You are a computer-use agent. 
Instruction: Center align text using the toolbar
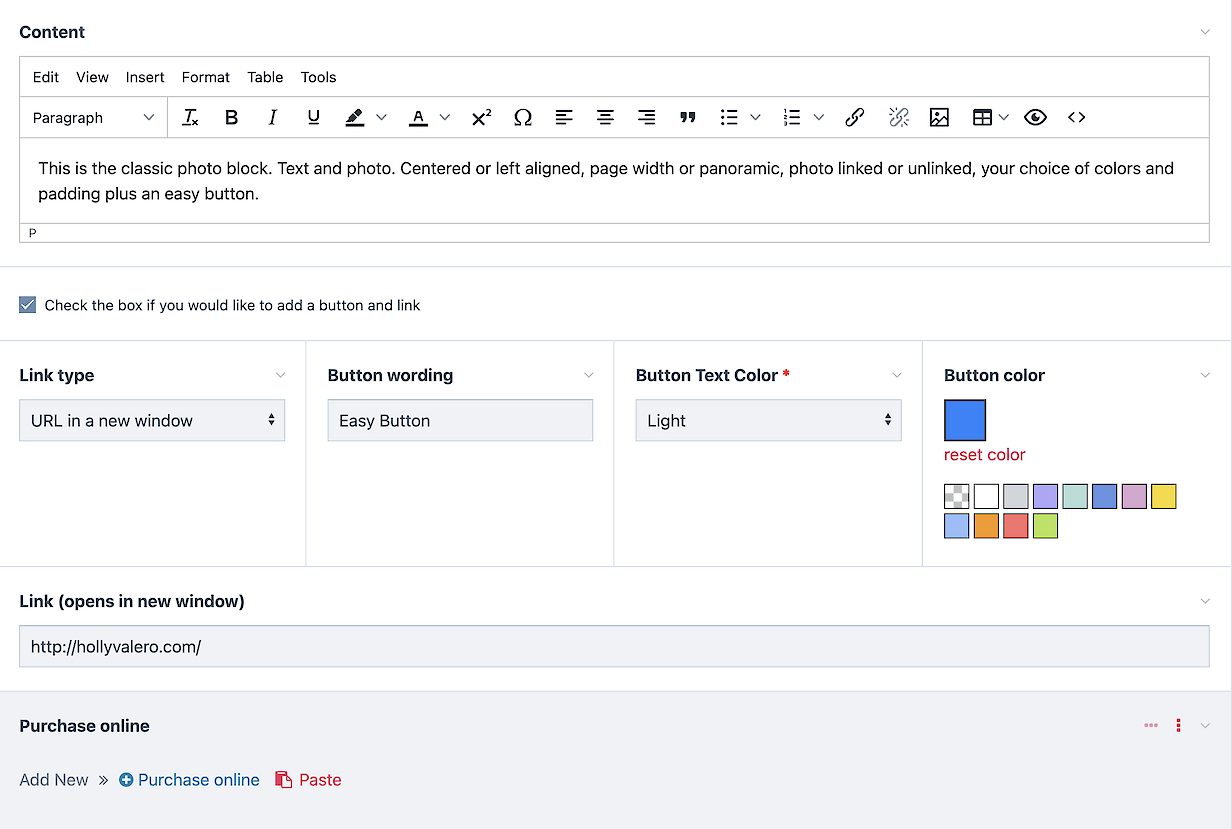coord(605,118)
